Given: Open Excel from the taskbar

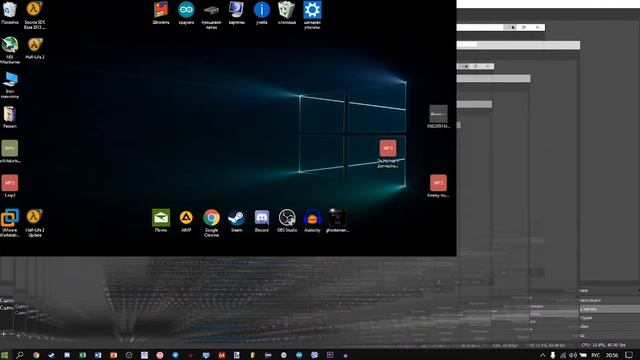Looking at the screenshot, I should (x=82, y=355).
